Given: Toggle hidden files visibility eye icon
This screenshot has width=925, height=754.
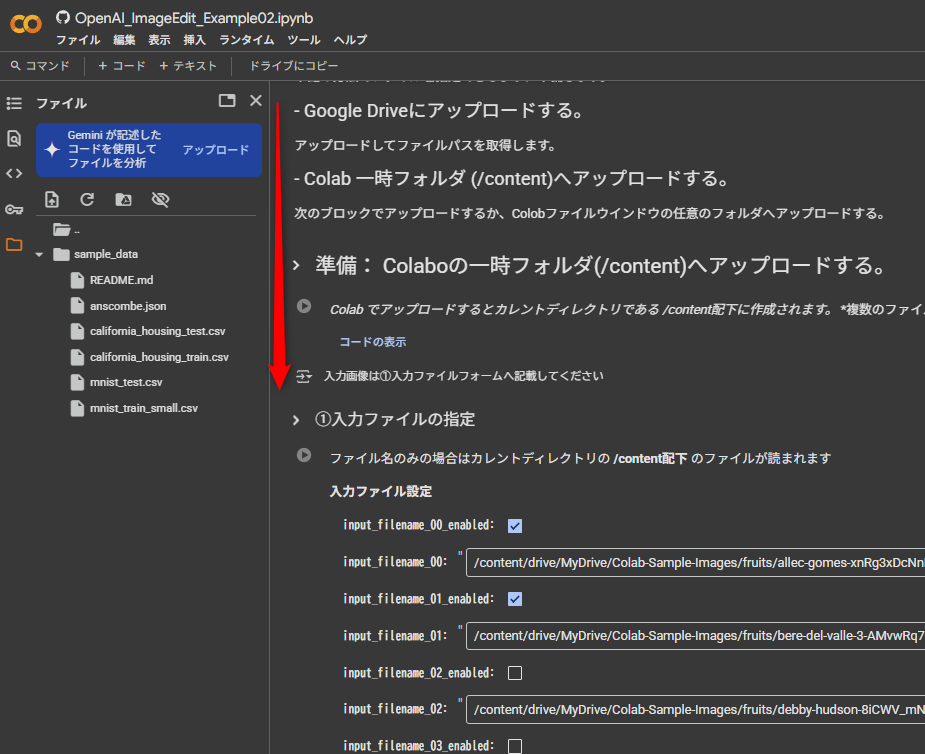Looking at the screenshot, I should click(x=160, y=199).
